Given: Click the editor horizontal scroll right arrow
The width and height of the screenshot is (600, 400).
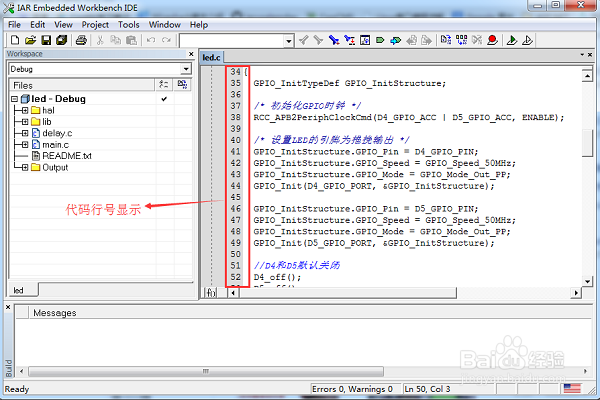Looking at the screenshot, I should (576, 293).
